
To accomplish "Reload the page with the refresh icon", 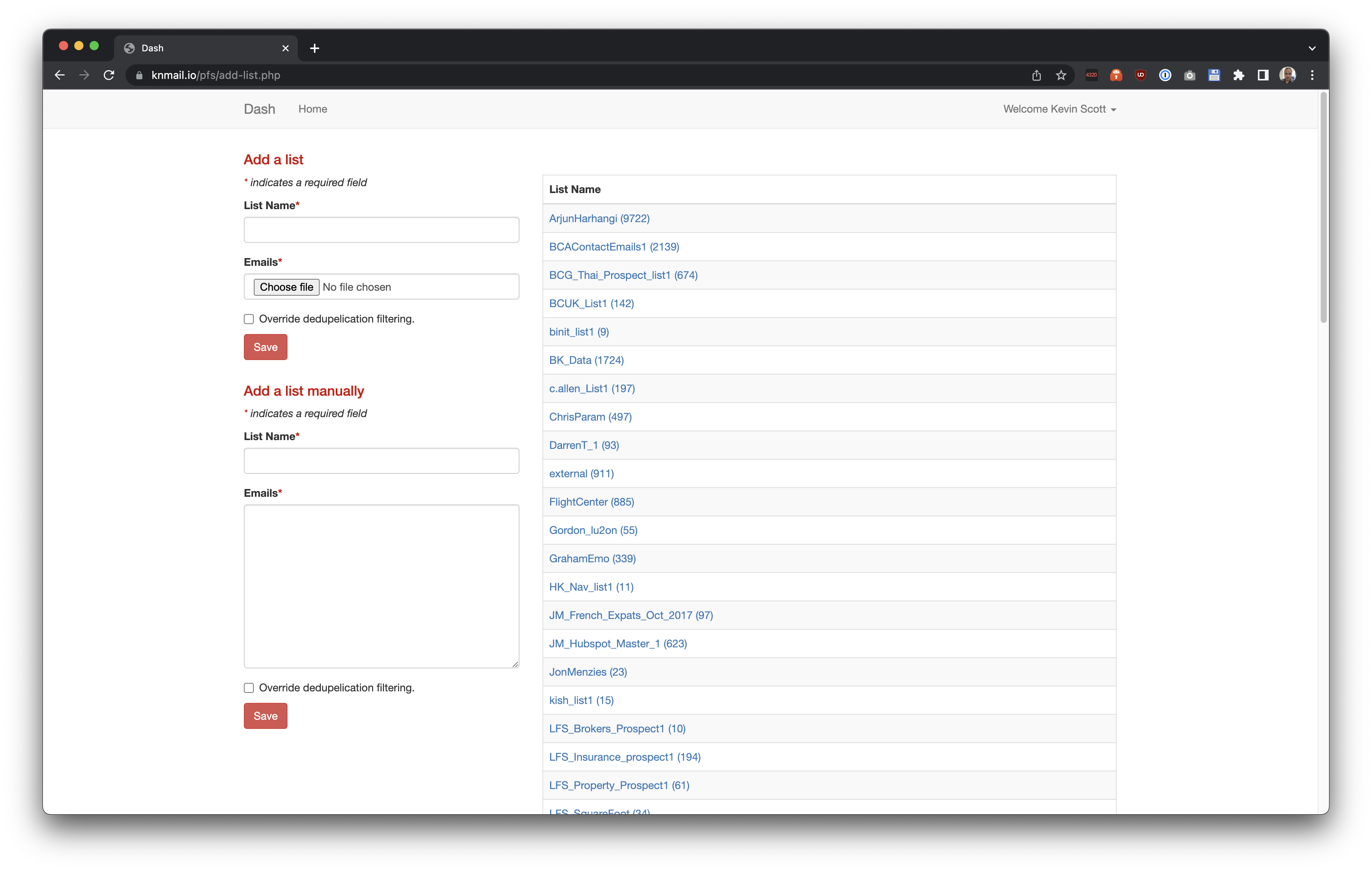I will point(109,75).
